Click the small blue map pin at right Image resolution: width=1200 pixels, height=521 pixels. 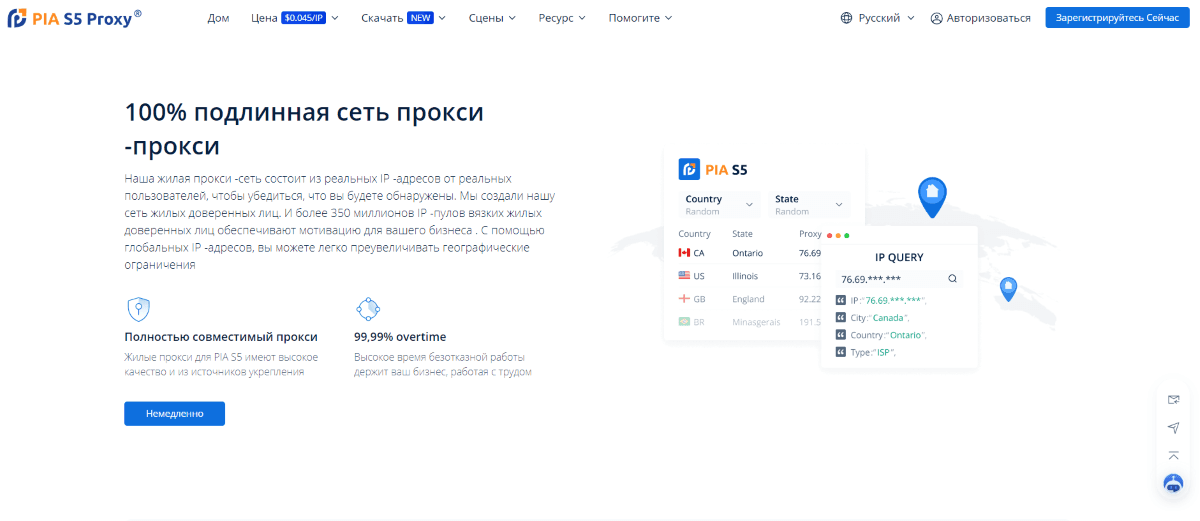1008,289
